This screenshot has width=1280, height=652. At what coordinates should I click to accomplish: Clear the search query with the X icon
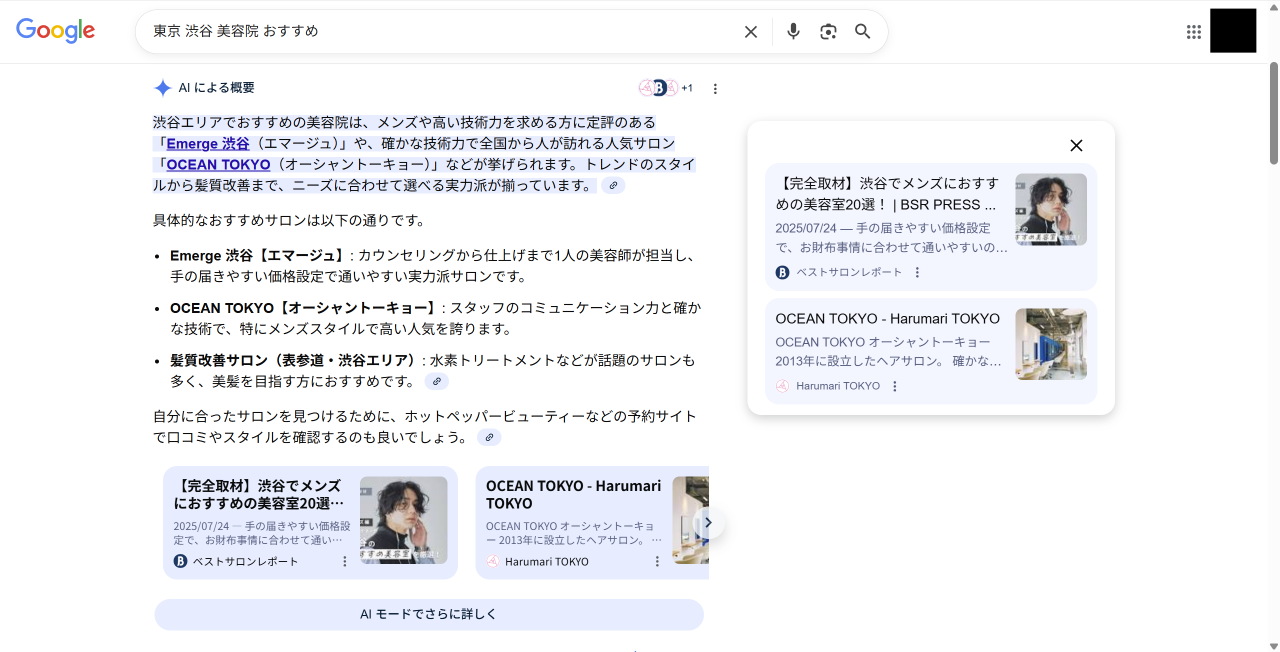pos(751,31)
